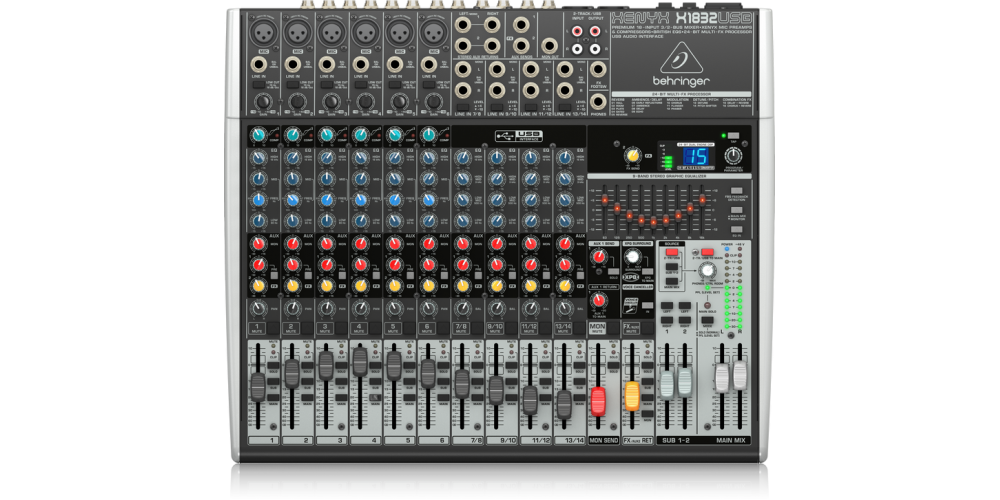This screenshot has width=1000, height=500.
Task: Click the channel 2 Line In jack
Action: 293,64
